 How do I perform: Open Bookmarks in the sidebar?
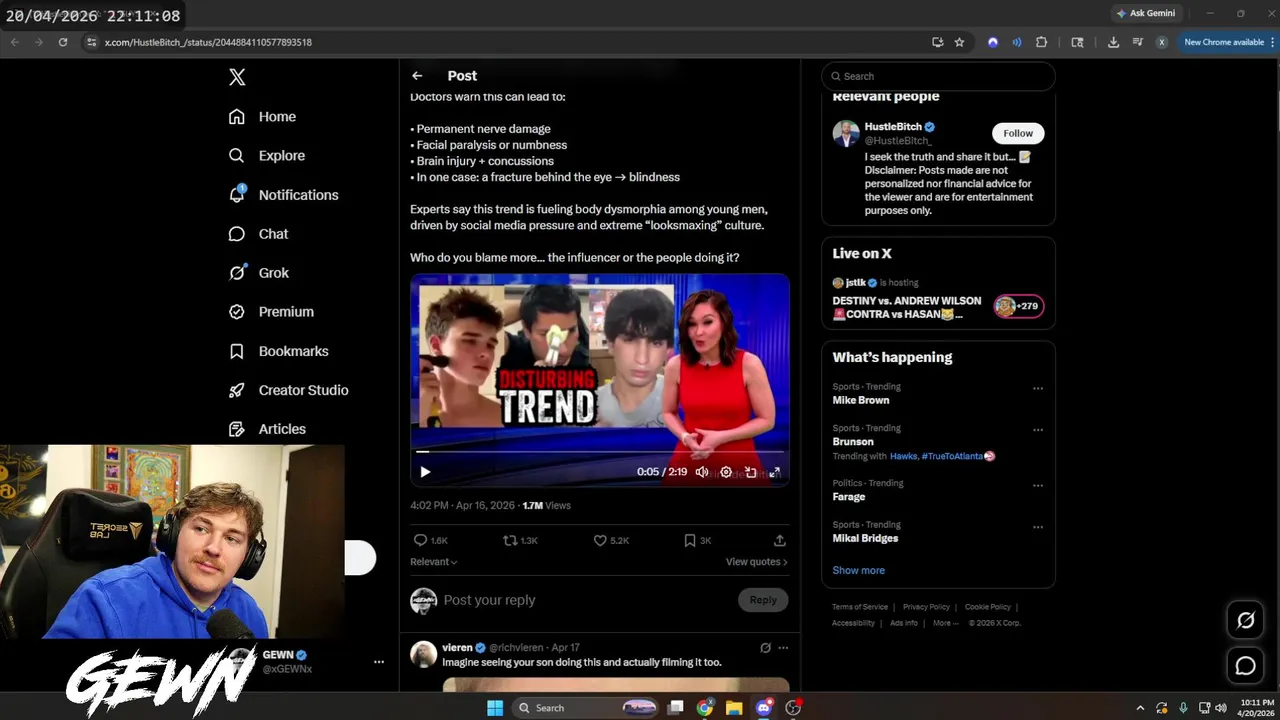click(278, 351)
